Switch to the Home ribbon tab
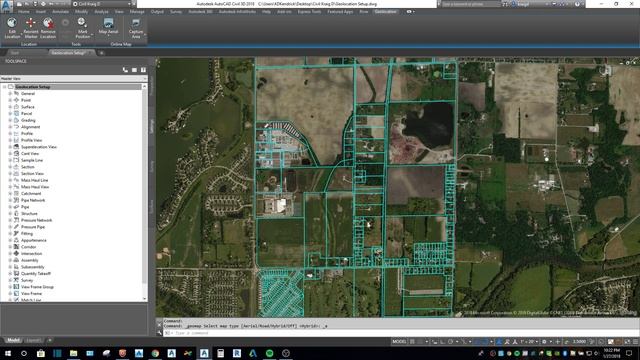640x360 pixels. (x=24, y=12)
